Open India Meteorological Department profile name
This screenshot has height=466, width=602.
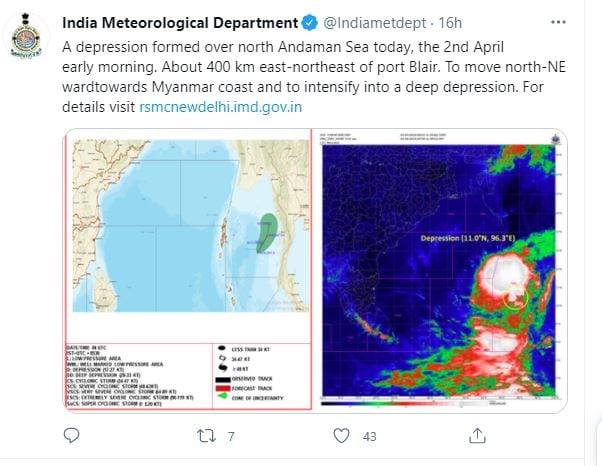(x=180, y=23)
